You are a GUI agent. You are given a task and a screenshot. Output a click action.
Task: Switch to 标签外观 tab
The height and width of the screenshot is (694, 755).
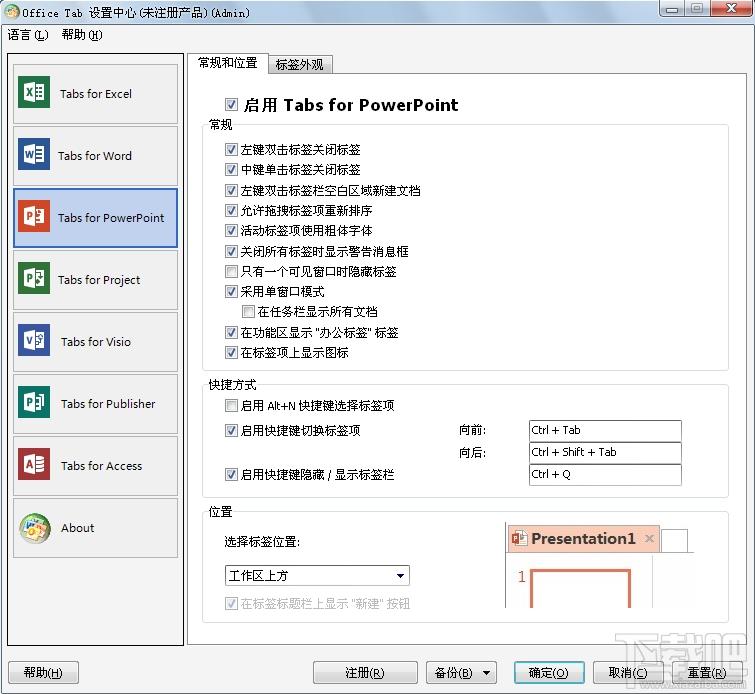pos(299,65)
